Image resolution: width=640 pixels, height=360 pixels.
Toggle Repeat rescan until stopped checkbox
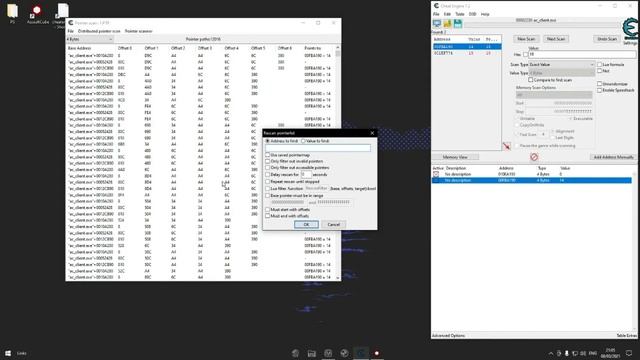coord(268,182)
